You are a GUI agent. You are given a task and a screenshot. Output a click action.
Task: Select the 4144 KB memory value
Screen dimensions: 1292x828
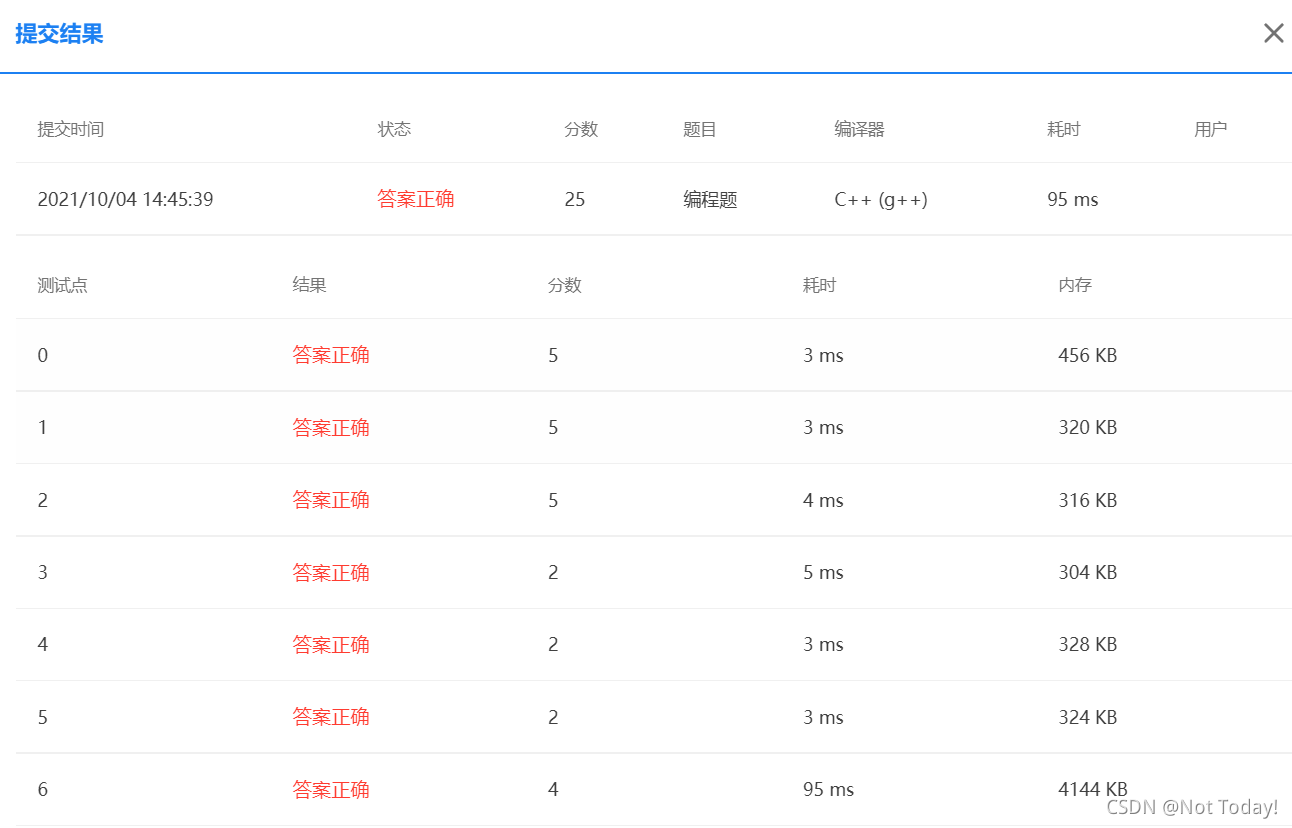pos(1092,789)
